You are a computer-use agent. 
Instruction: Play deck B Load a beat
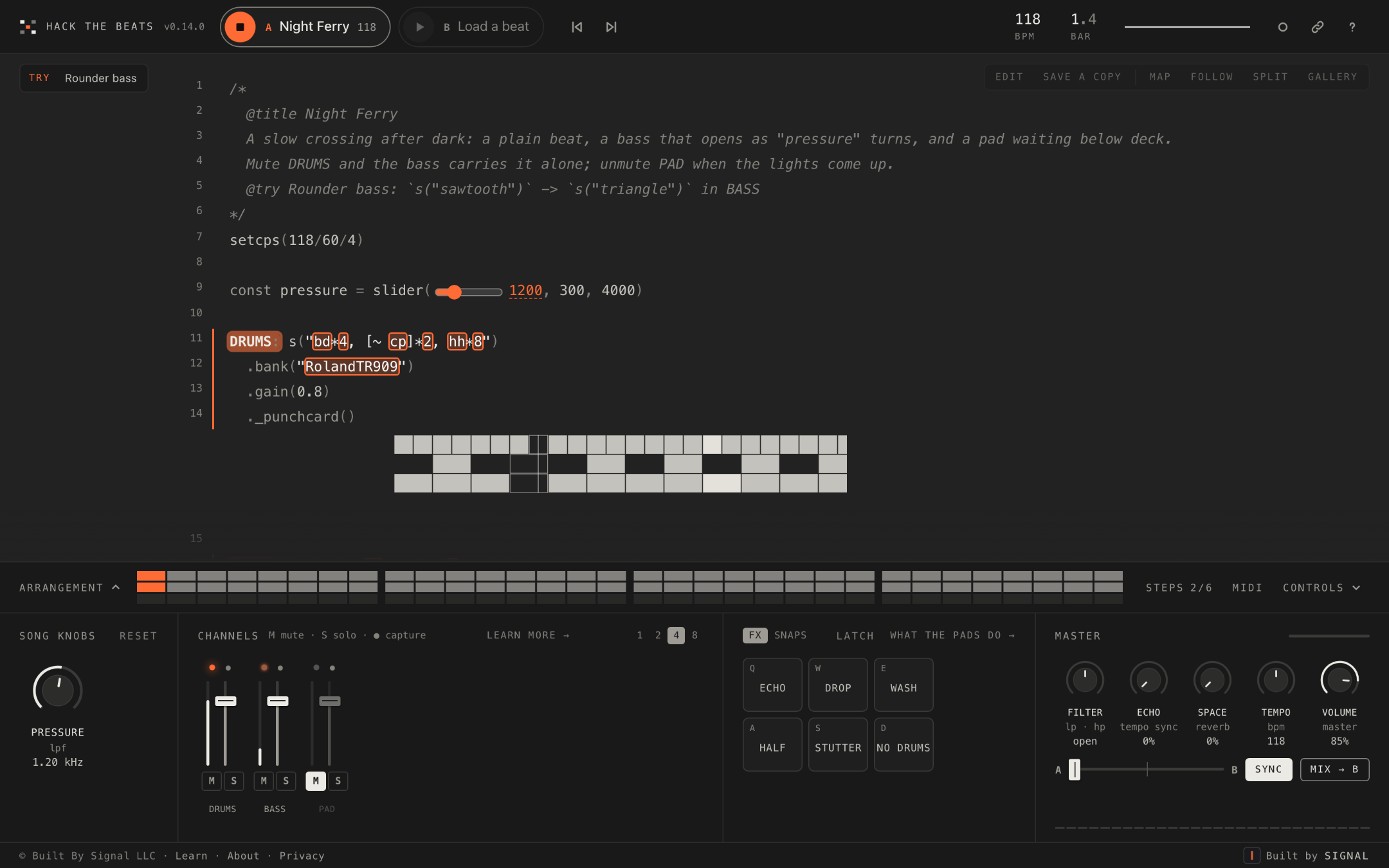pyautogui.click(x=419, y=27)
